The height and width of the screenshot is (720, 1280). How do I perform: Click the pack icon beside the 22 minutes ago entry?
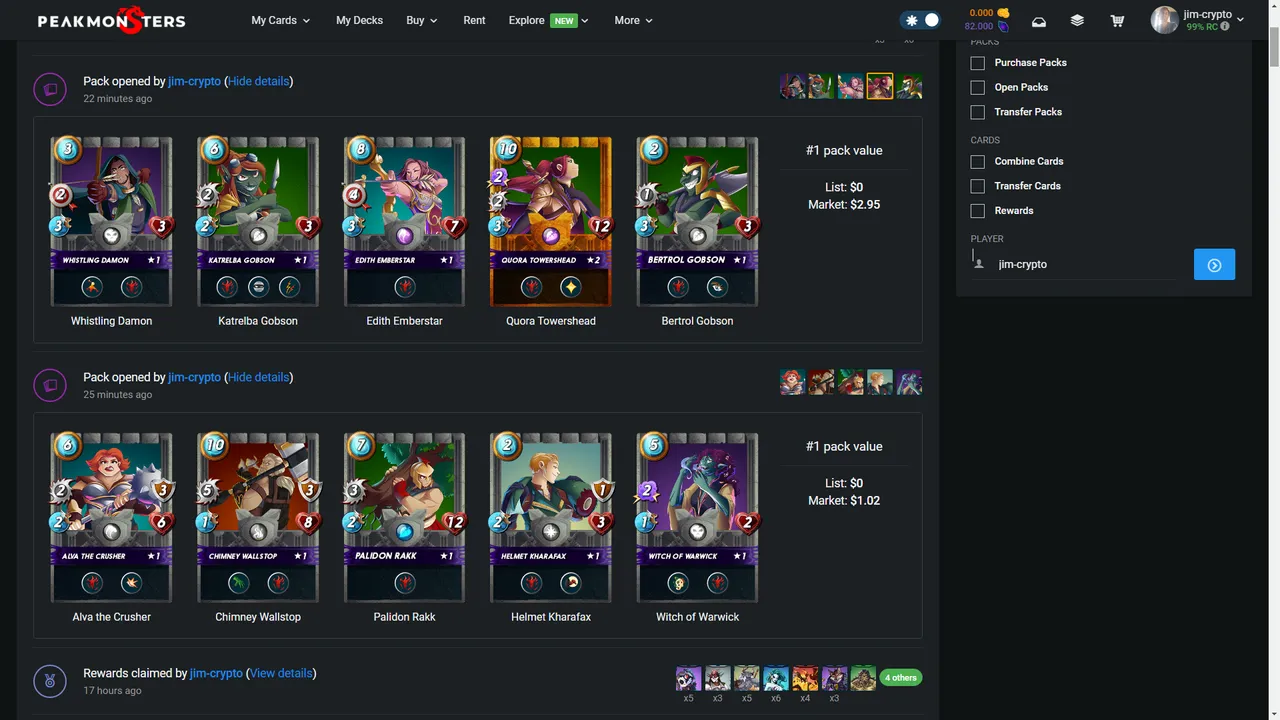[50, 89]
